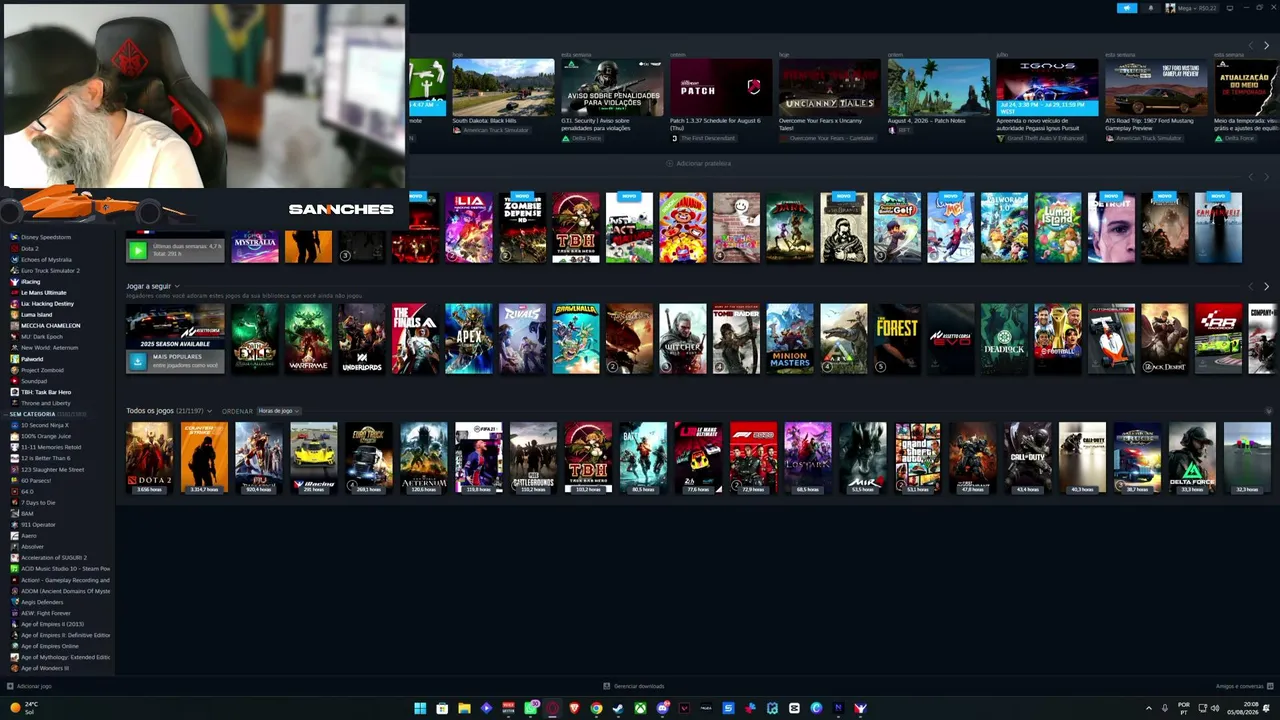Select 'Project Zomboid' in sidebar list
1280x720 pixels.
(43, 370)
